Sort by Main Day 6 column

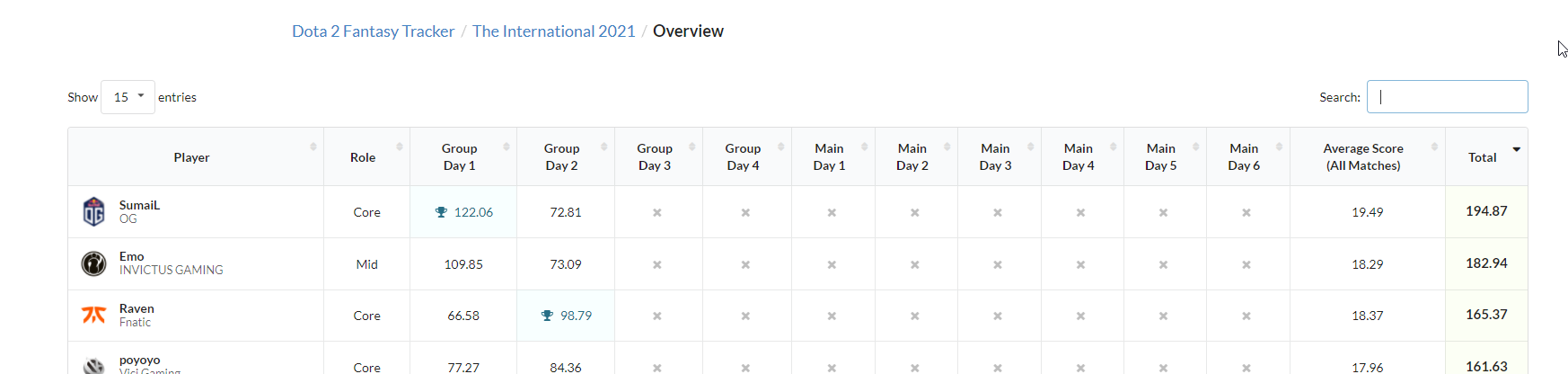(x=1244, y=157)
